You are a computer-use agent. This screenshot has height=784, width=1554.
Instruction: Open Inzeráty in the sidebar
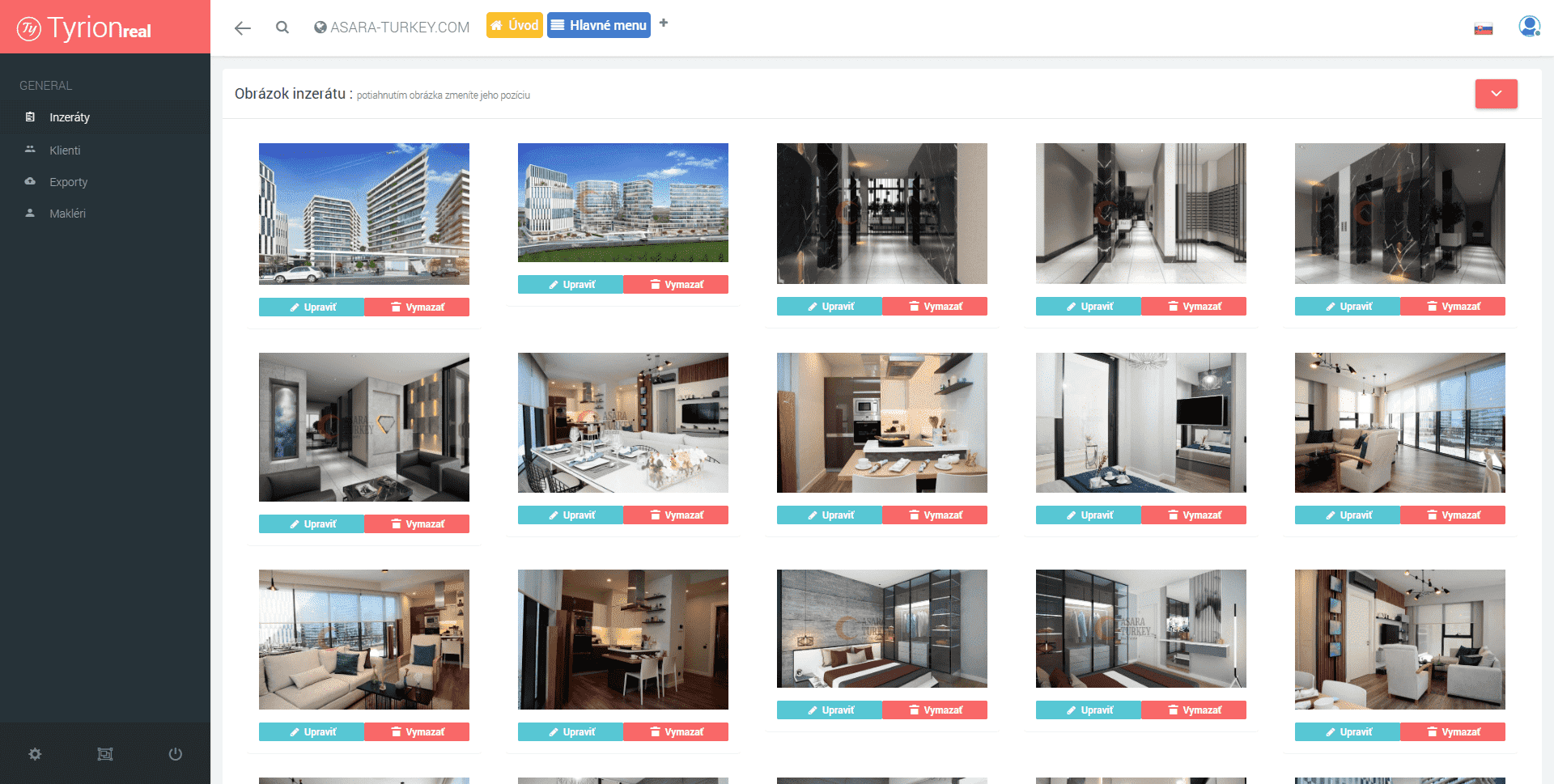coord(70,117)
